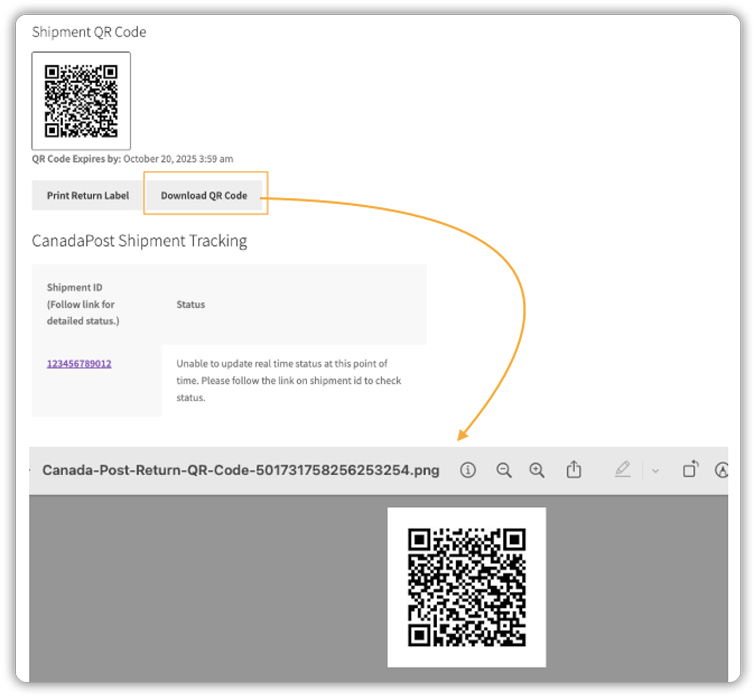
Task: Click the Status column header
Action: 191,304
